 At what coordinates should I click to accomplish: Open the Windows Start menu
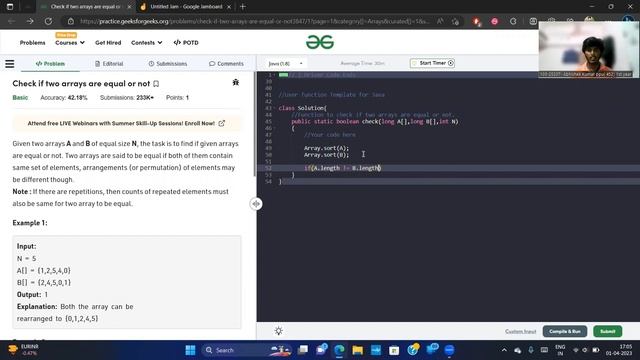coord(190,350)
